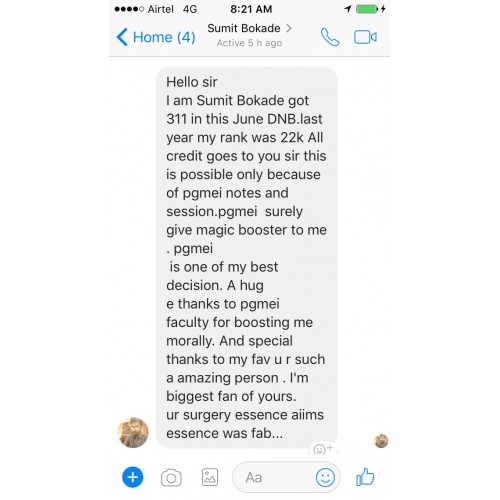Click small seen-receipt avatar on right
The width and height of the screenshot is (500, 500).
pos(381,441)
